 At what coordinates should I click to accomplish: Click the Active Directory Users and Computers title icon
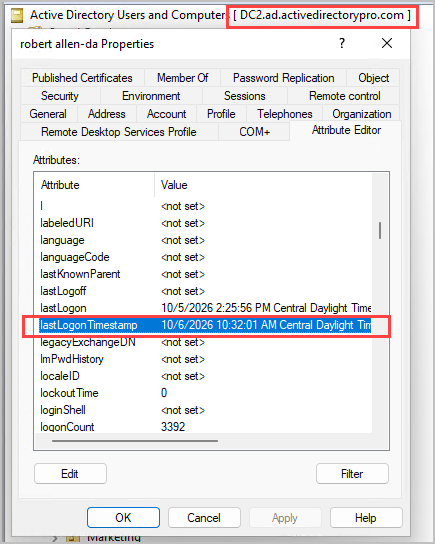[x=17, y=16]
